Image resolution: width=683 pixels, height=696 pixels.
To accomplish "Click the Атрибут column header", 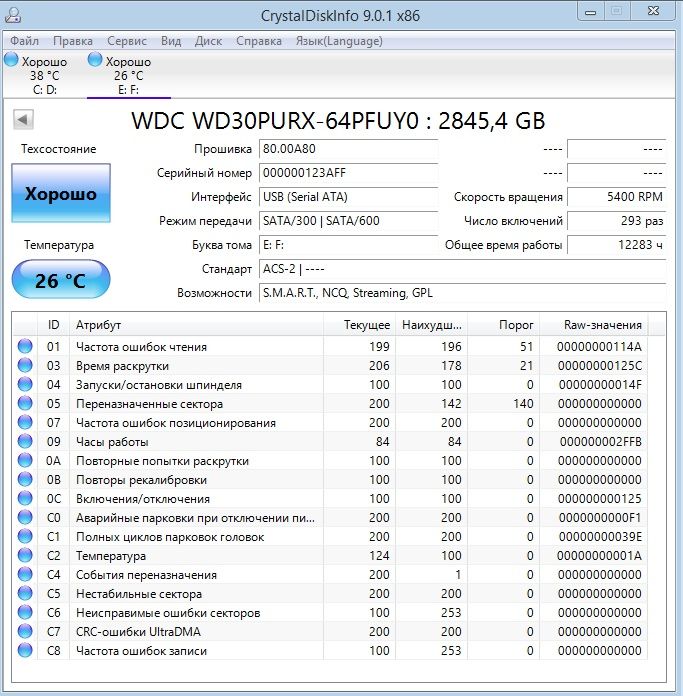I will coord(196,324).
